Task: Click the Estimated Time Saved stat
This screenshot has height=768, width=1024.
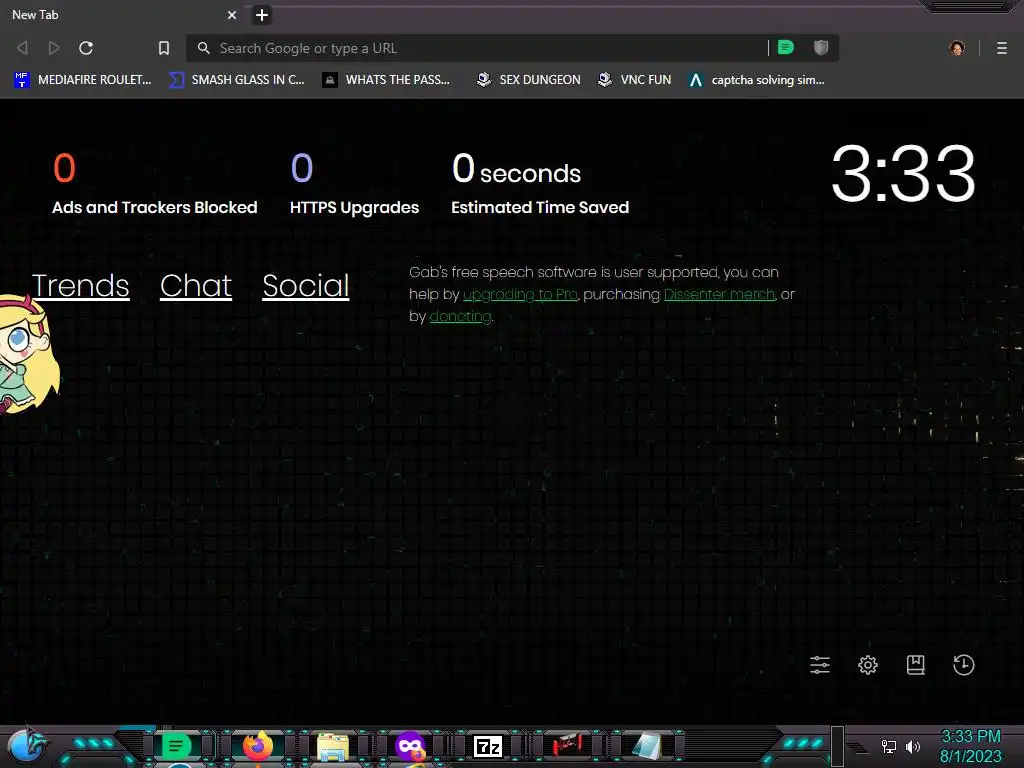Action: [x=540, y=184]
